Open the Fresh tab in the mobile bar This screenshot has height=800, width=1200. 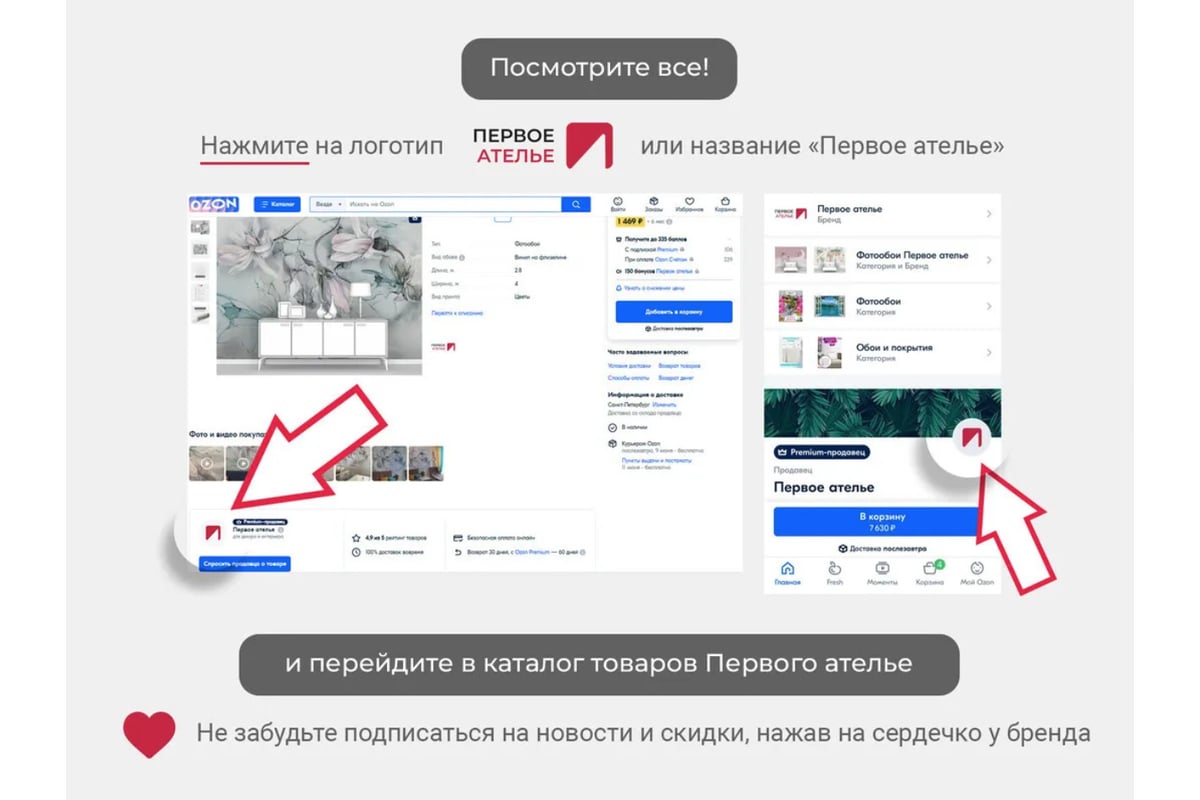(x=835, y=573)
